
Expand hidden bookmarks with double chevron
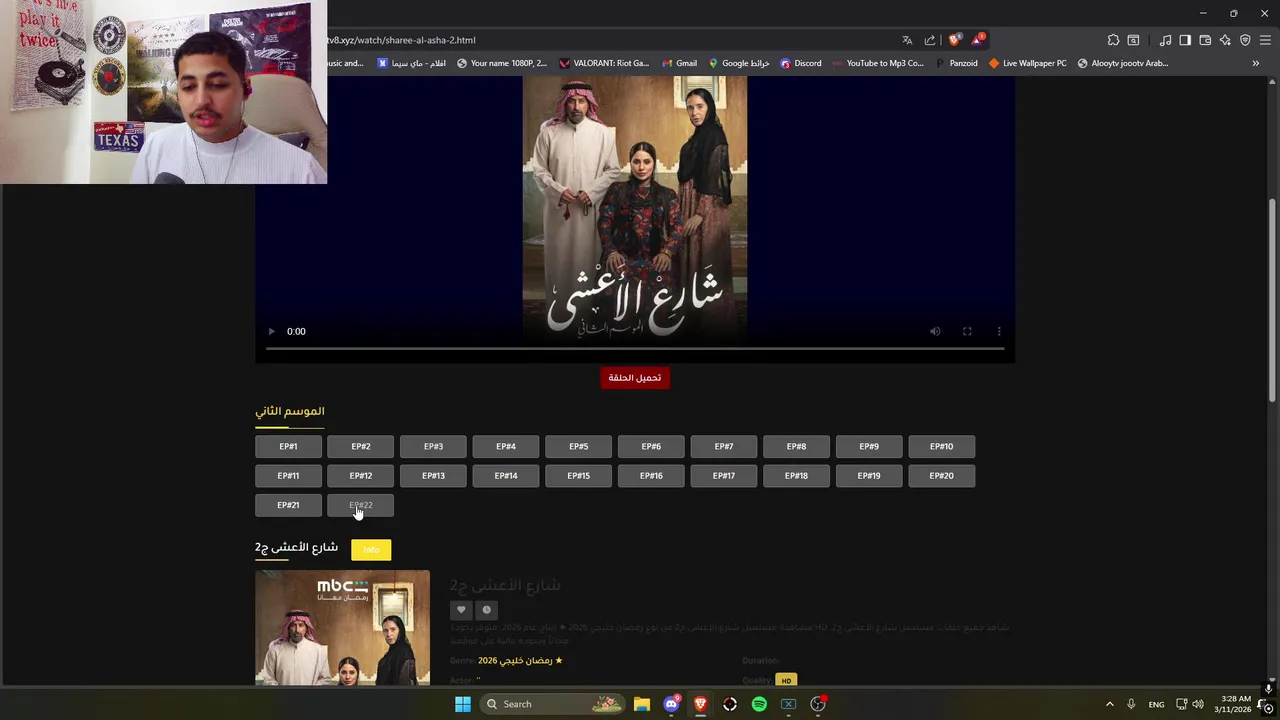1256,63
